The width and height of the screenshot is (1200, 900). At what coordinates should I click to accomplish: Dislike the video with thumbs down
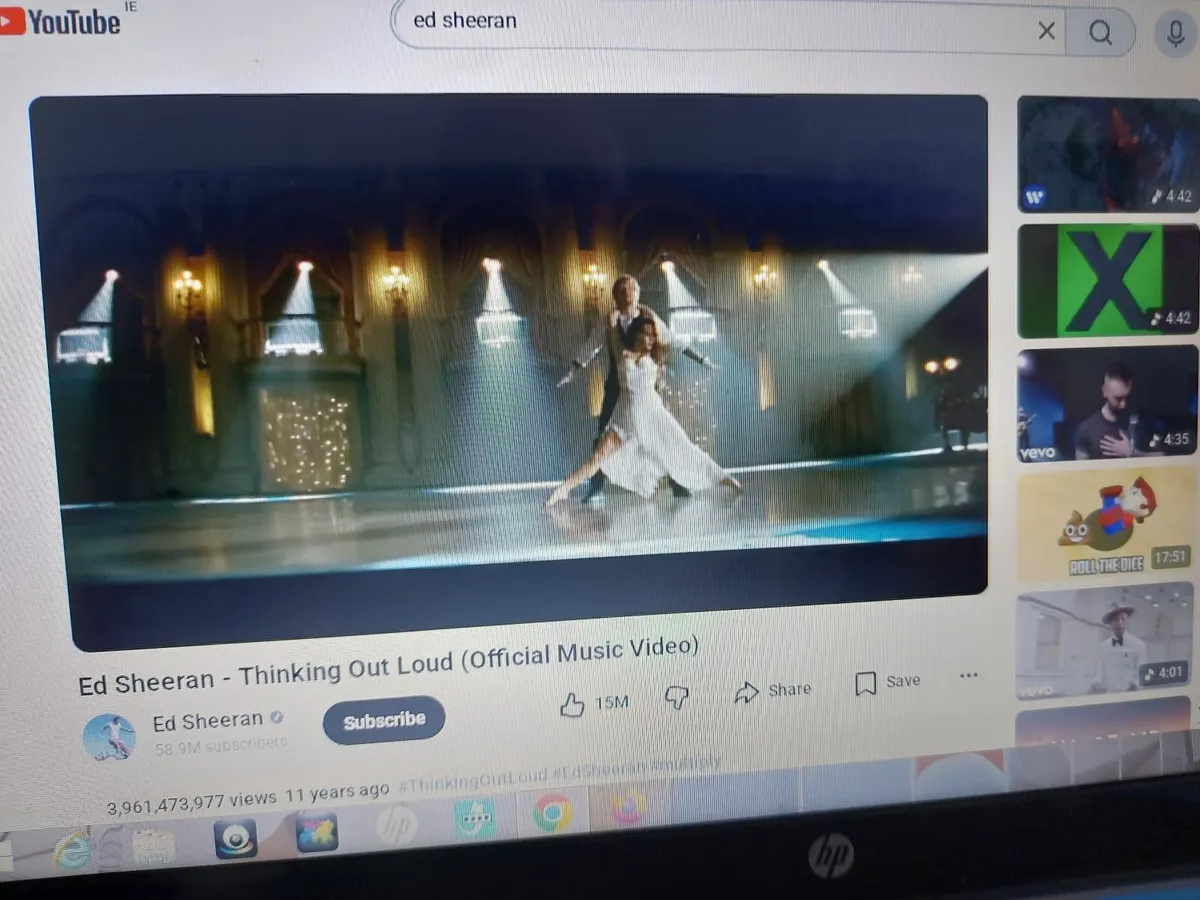coord(677,697)
